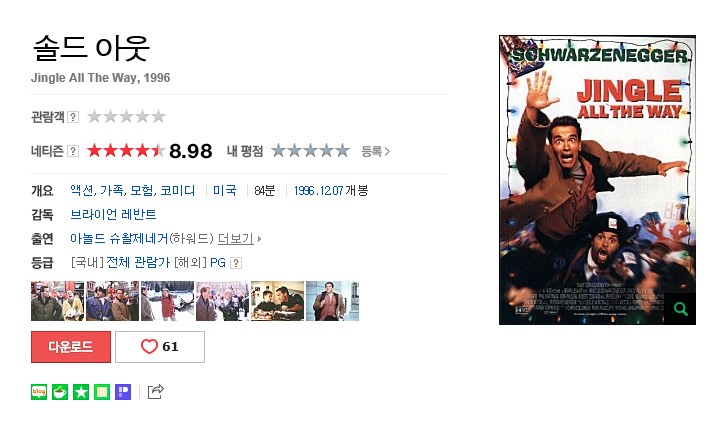This screenshot has height=435, width=728.
Task: Share to Naver cafe cup icon
Action: click(x=60, y=392)
